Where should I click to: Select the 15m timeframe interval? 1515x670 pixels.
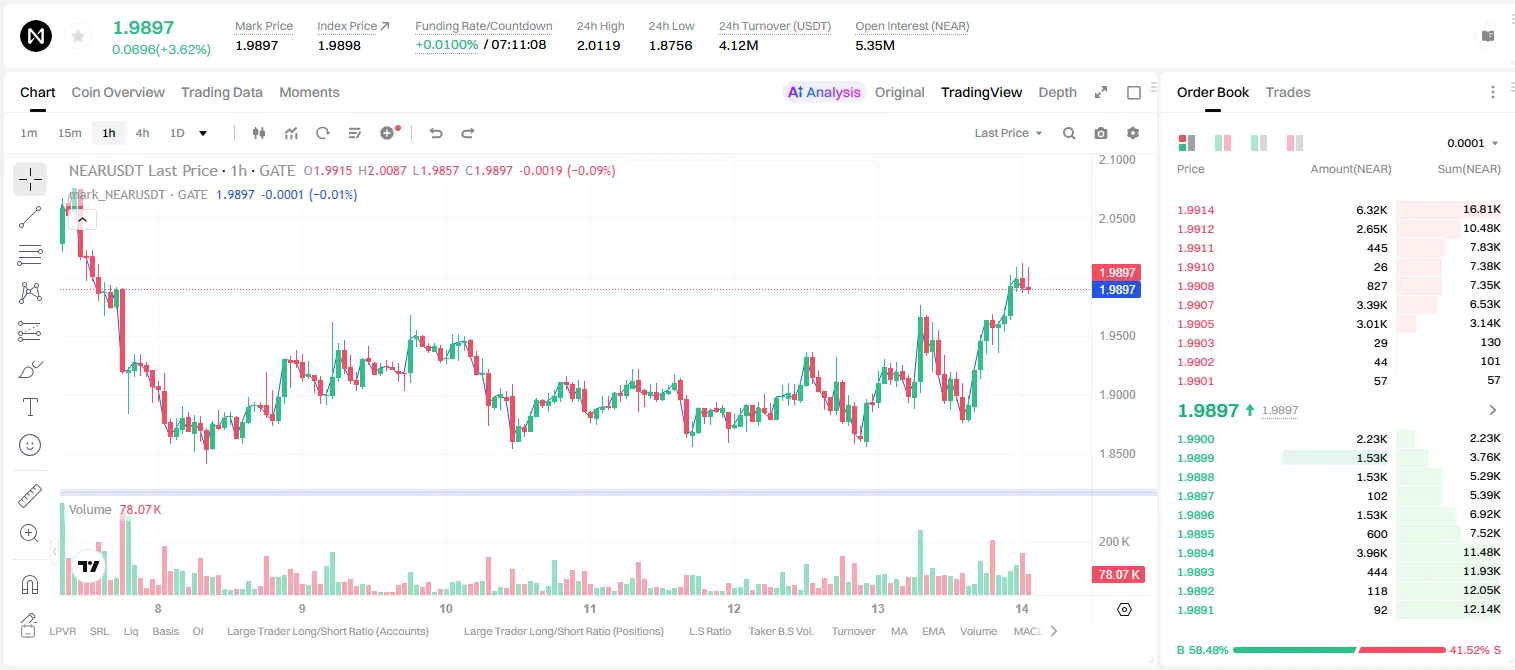click(69, 133)
